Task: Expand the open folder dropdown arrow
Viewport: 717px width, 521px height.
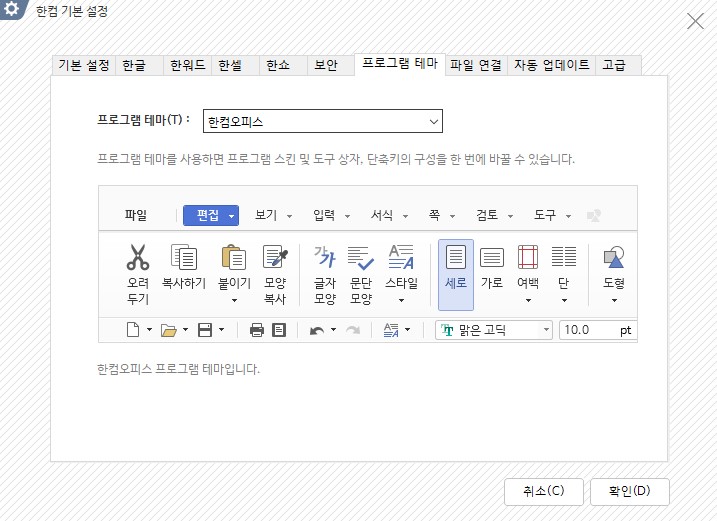Action: click(x=185, y=329)
